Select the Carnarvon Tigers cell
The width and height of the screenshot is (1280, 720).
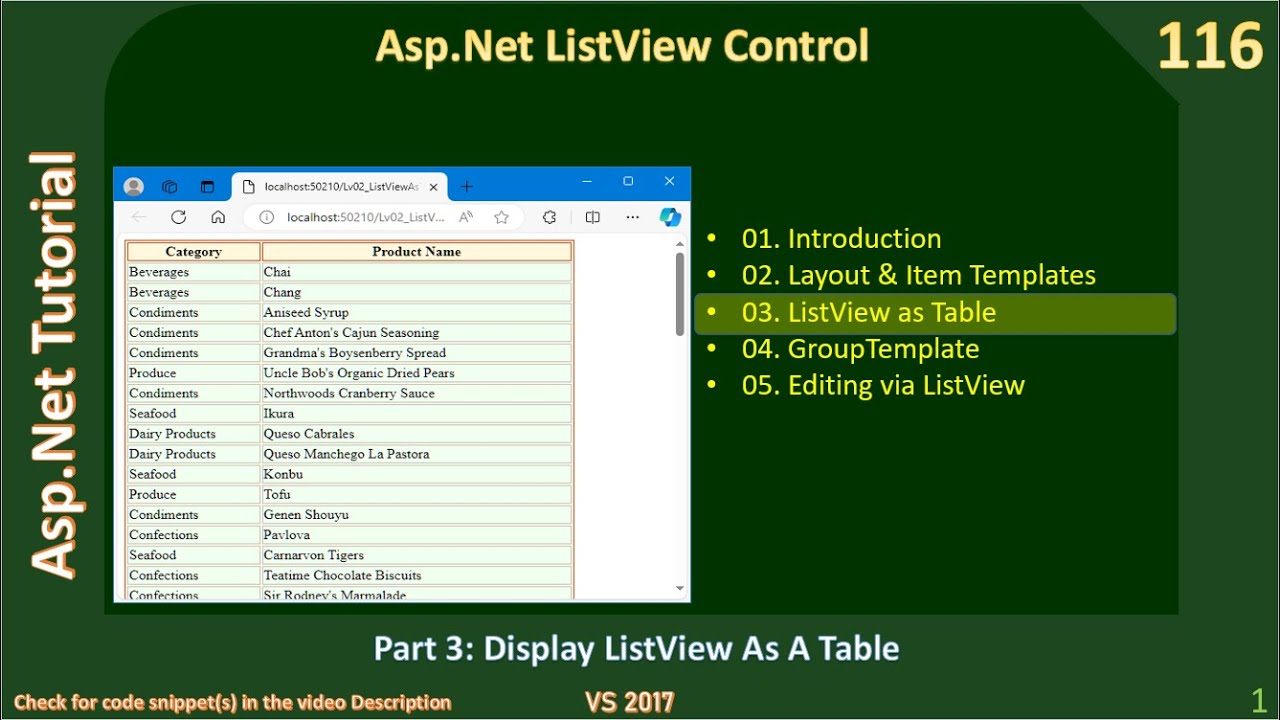click(x=417, y=555)
